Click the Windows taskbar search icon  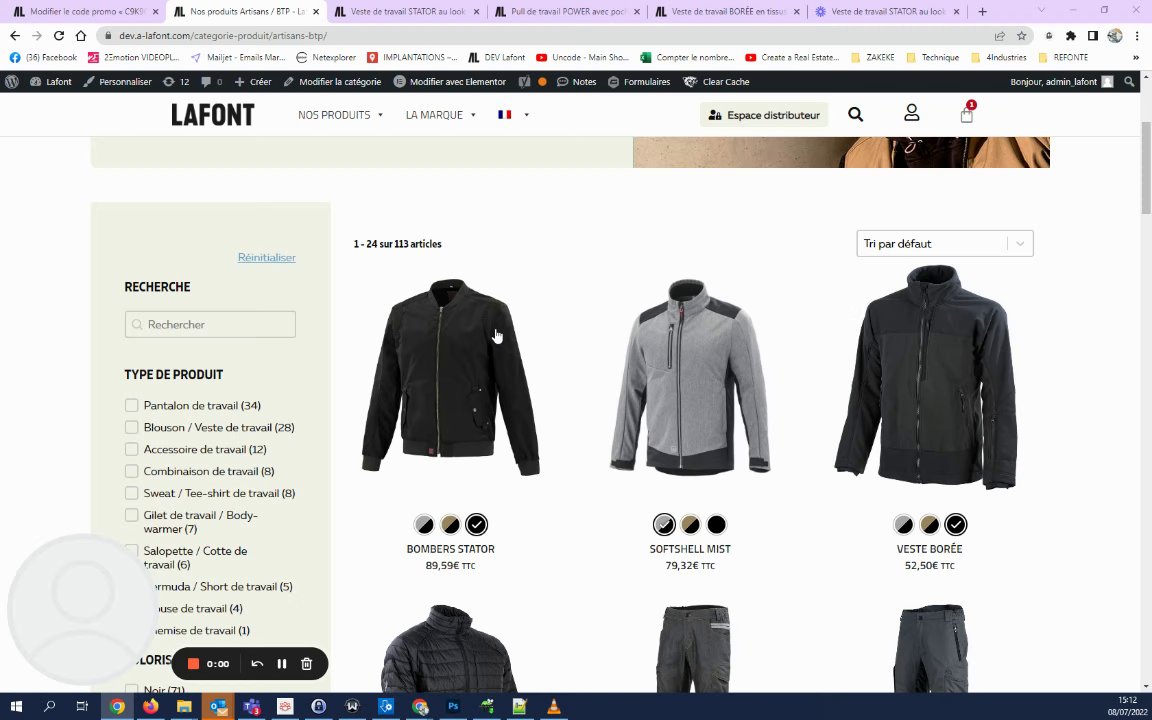49,707
